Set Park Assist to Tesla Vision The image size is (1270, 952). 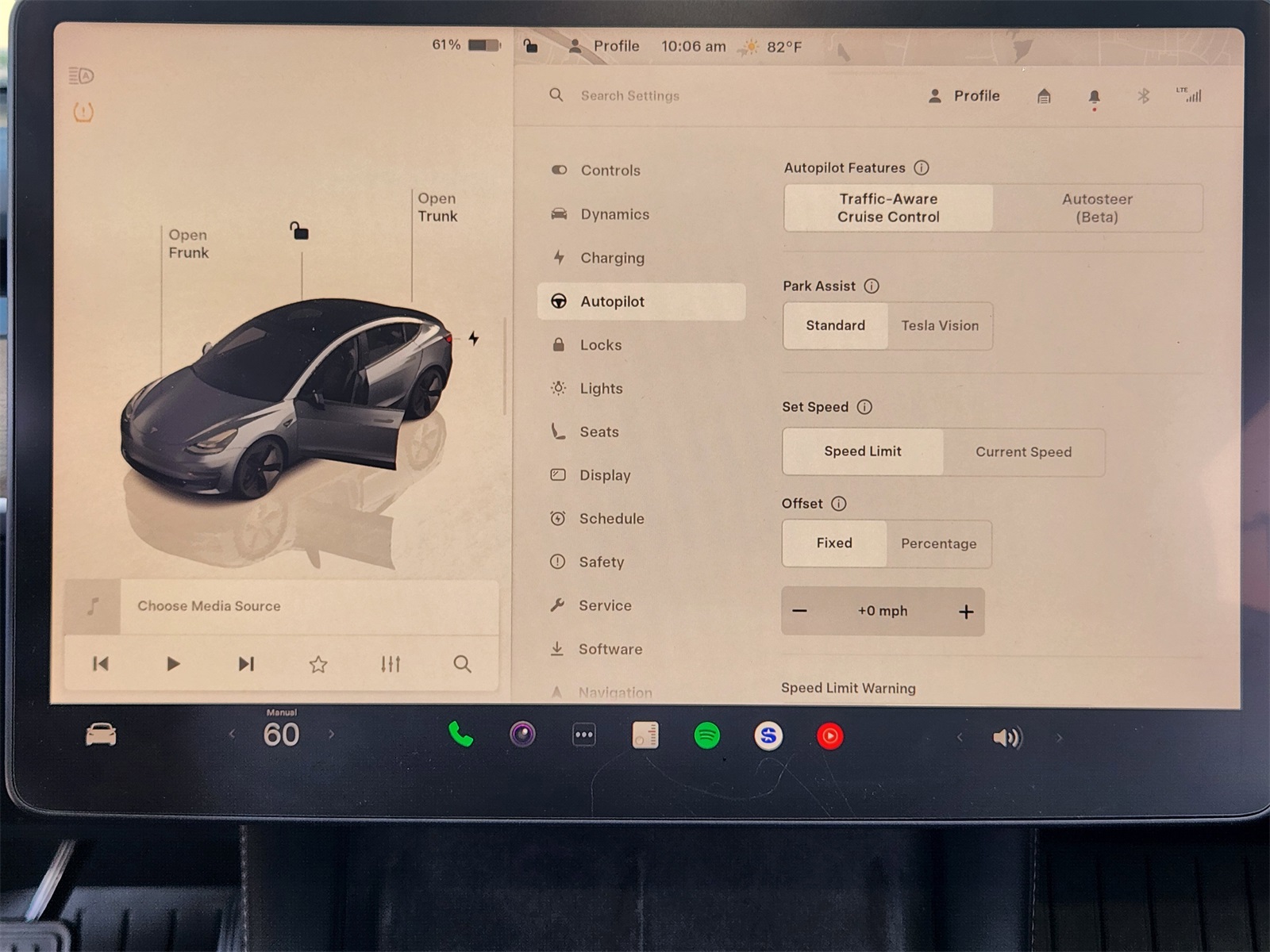click(940, 325)
